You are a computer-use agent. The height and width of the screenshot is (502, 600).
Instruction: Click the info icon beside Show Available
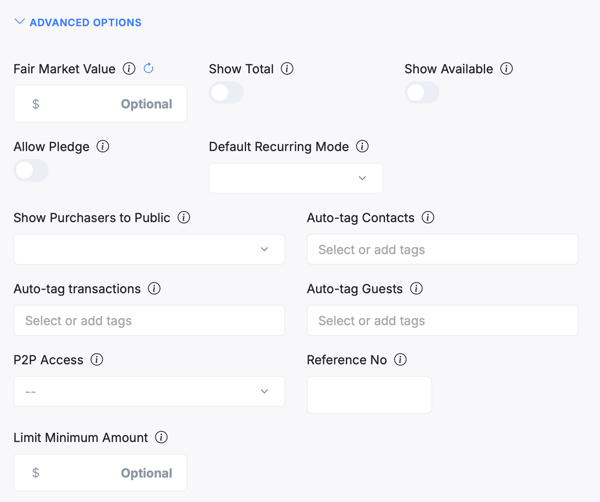point(506,69)
